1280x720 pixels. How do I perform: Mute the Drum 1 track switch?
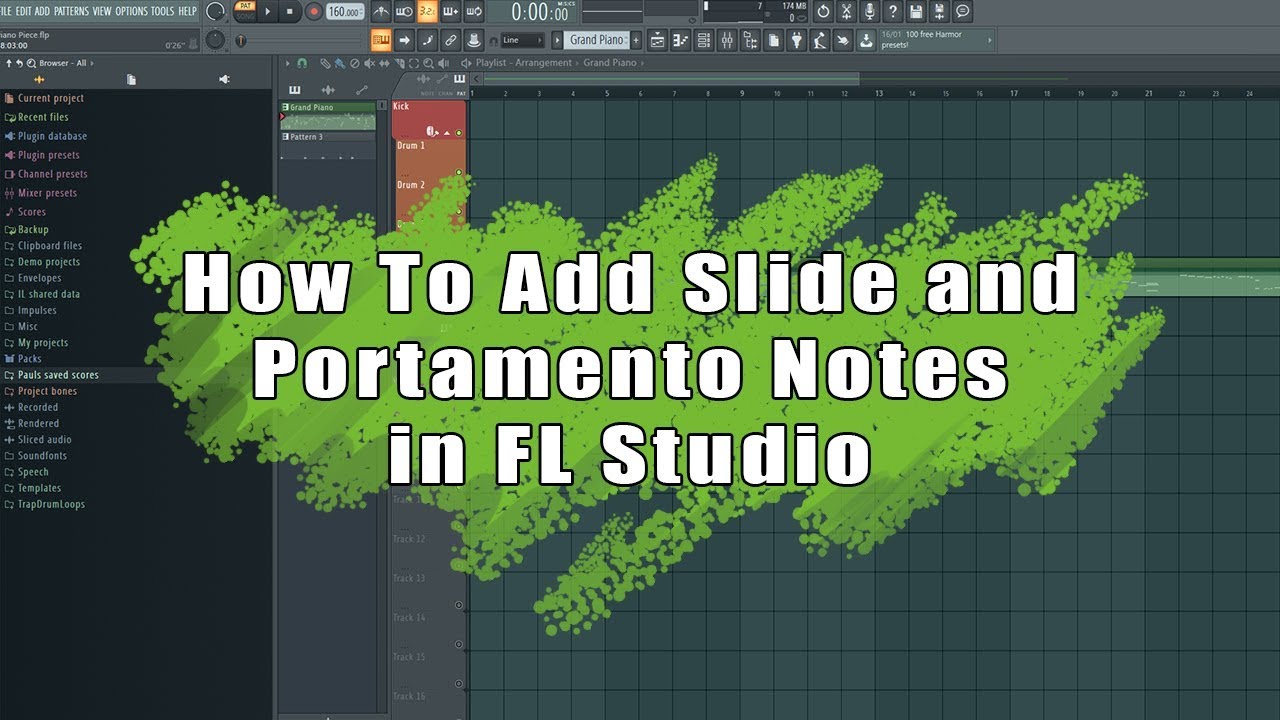point(459,172)
